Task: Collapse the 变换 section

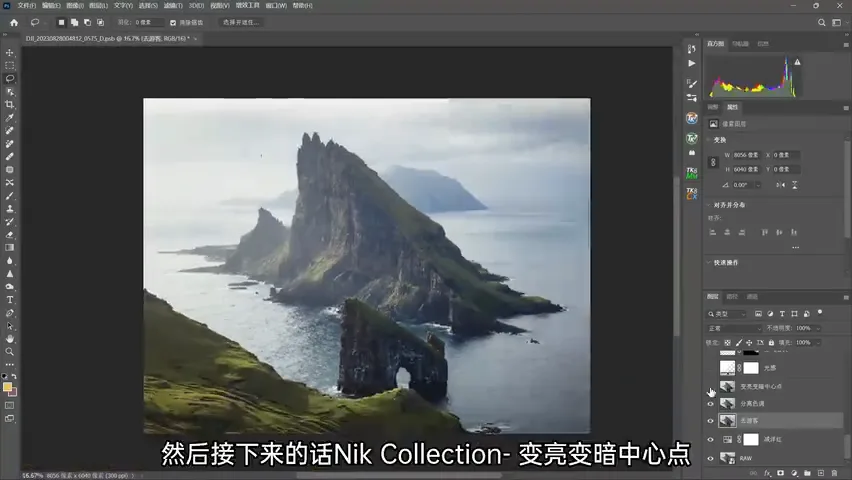Action: [x=709, y=140]
